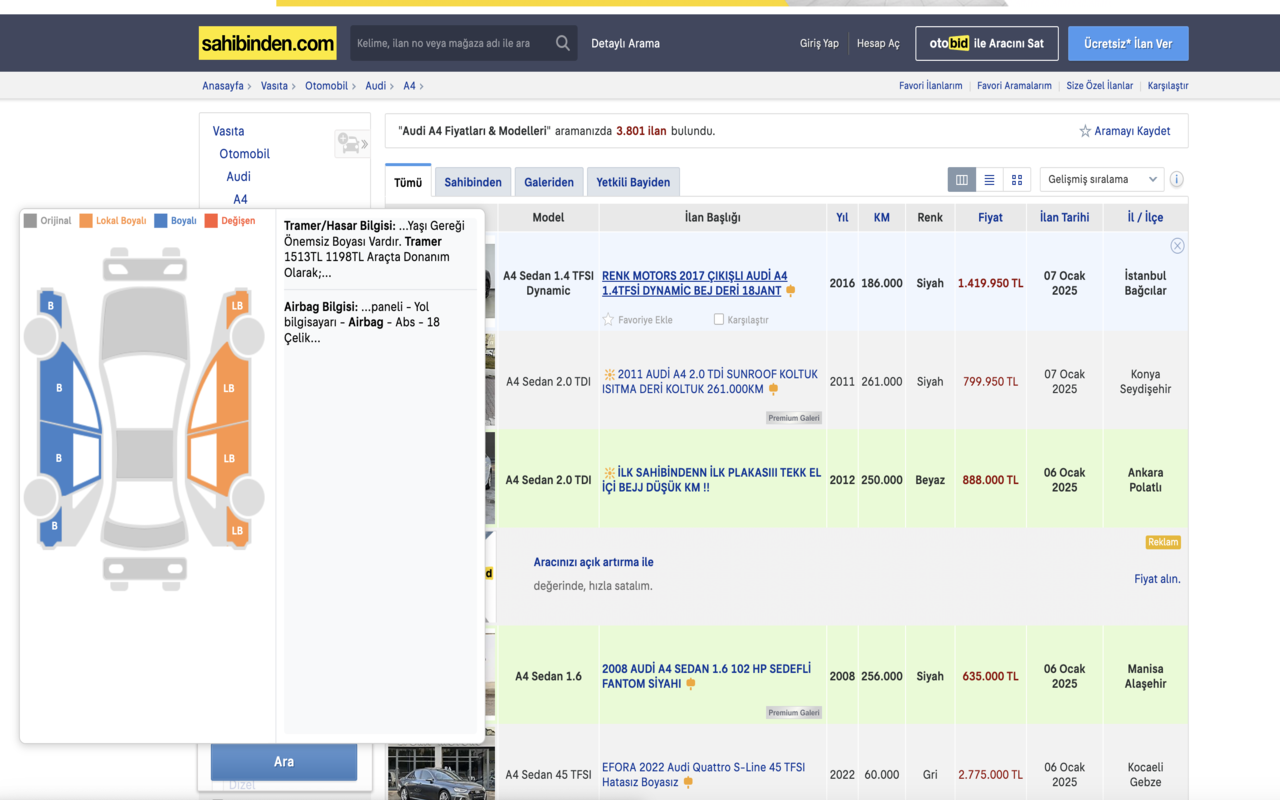This screenshot has width=1280, height=800.
Task: Click Favoriye Ekle star on first listing
Action: pyautogui.click(x=608, y=320)
